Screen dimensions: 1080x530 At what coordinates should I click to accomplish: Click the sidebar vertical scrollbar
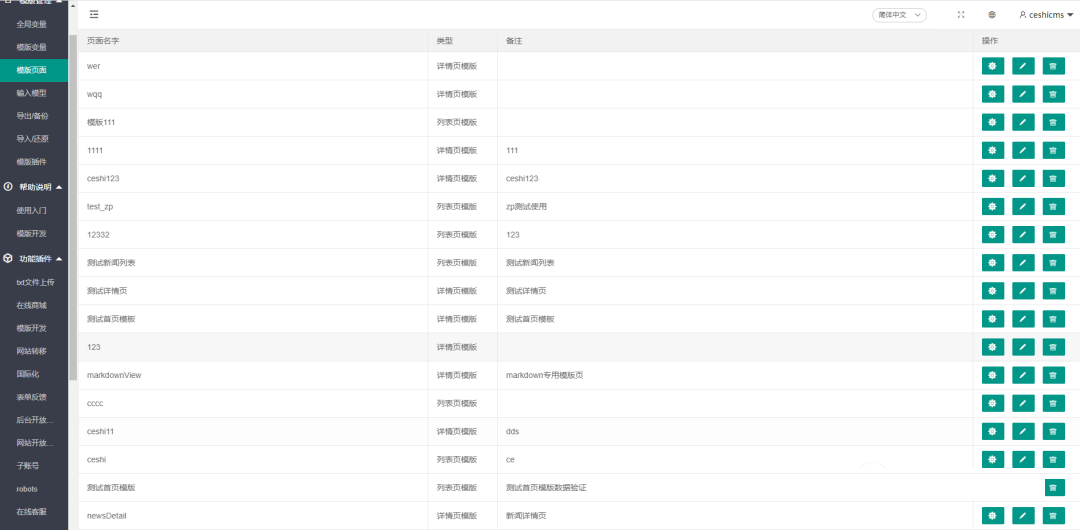72,200
